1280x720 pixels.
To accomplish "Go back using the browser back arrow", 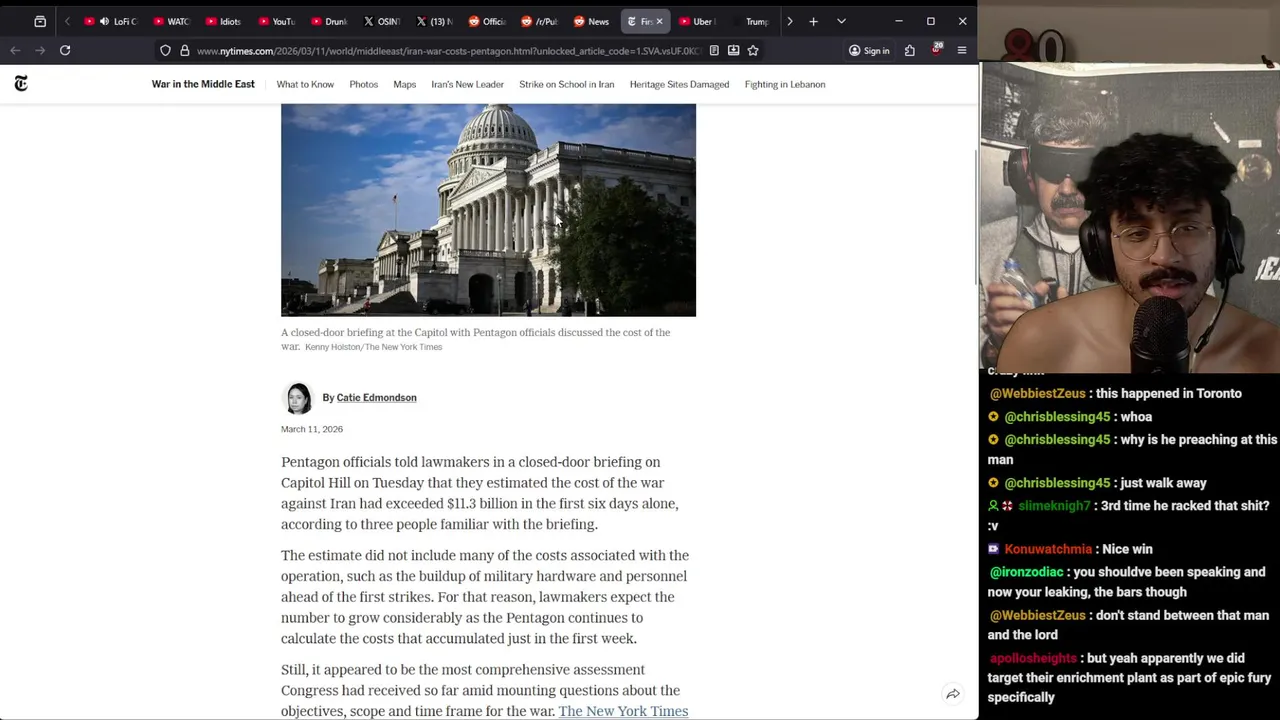I will [x=15, y=50].
